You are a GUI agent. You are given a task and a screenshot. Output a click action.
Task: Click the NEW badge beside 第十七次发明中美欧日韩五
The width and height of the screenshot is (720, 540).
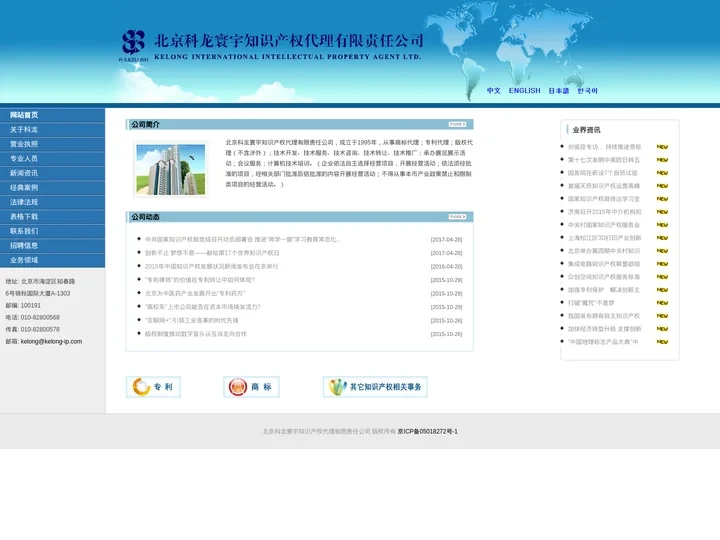[x=662, y=160]
